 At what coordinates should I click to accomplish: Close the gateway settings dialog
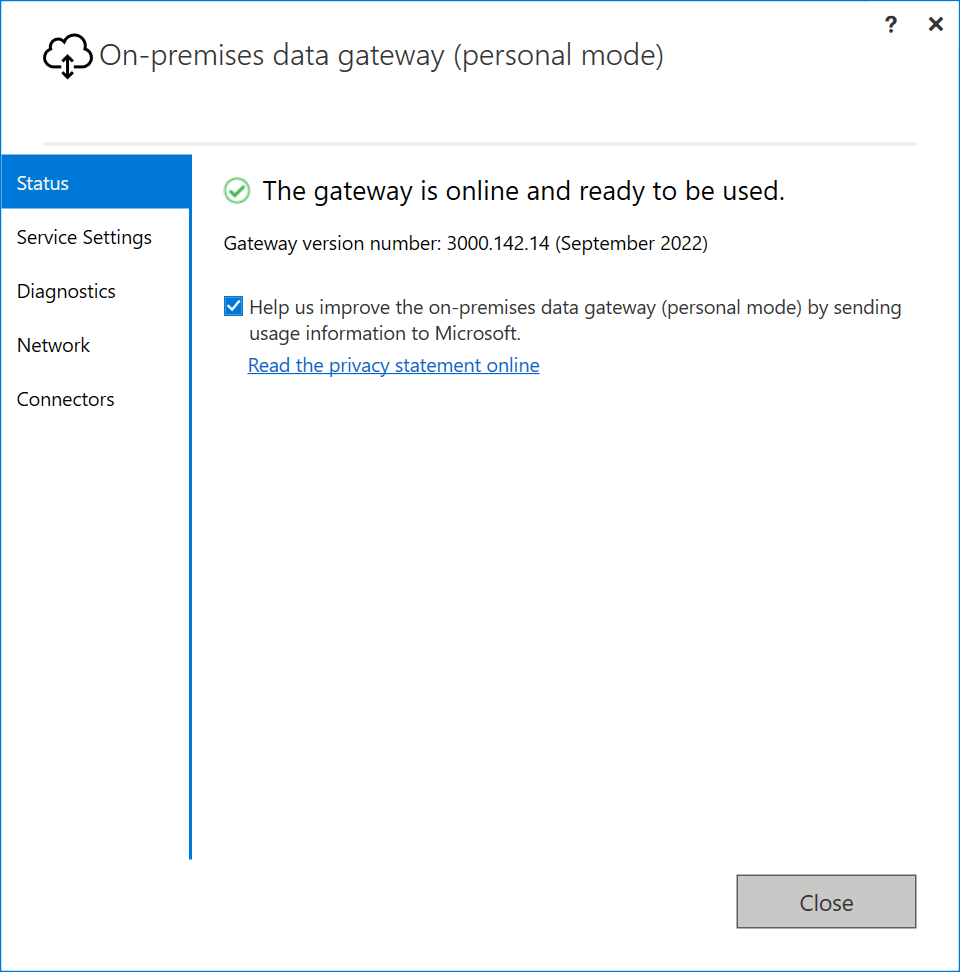tap(826, 902)
